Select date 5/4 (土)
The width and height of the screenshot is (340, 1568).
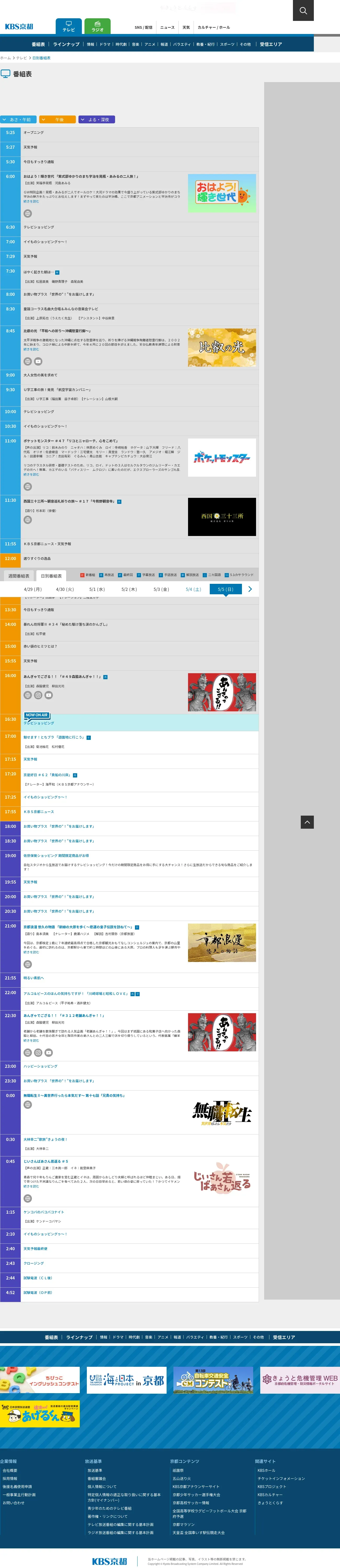click(193, 589)
